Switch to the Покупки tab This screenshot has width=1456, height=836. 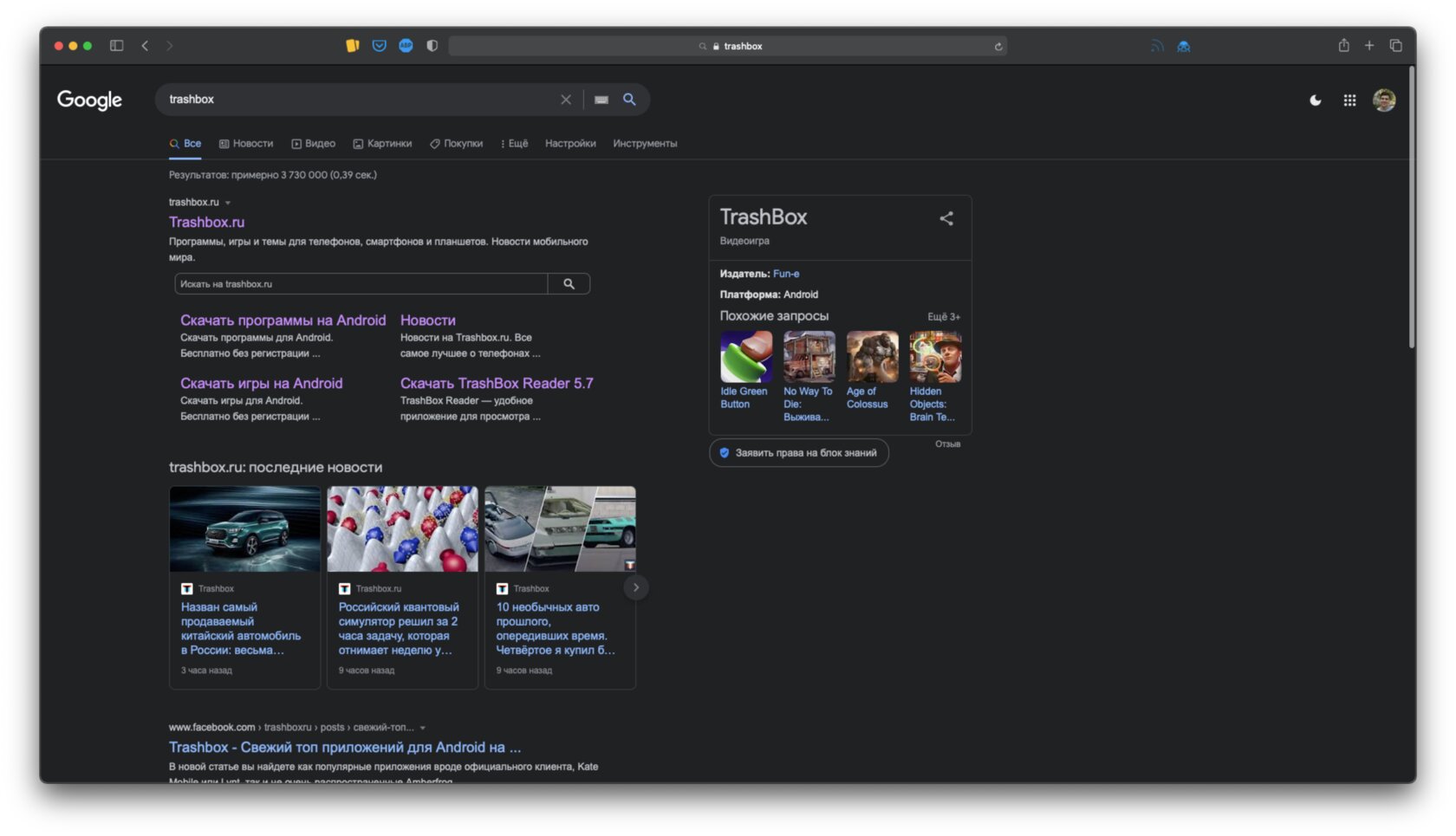point(457,144)
